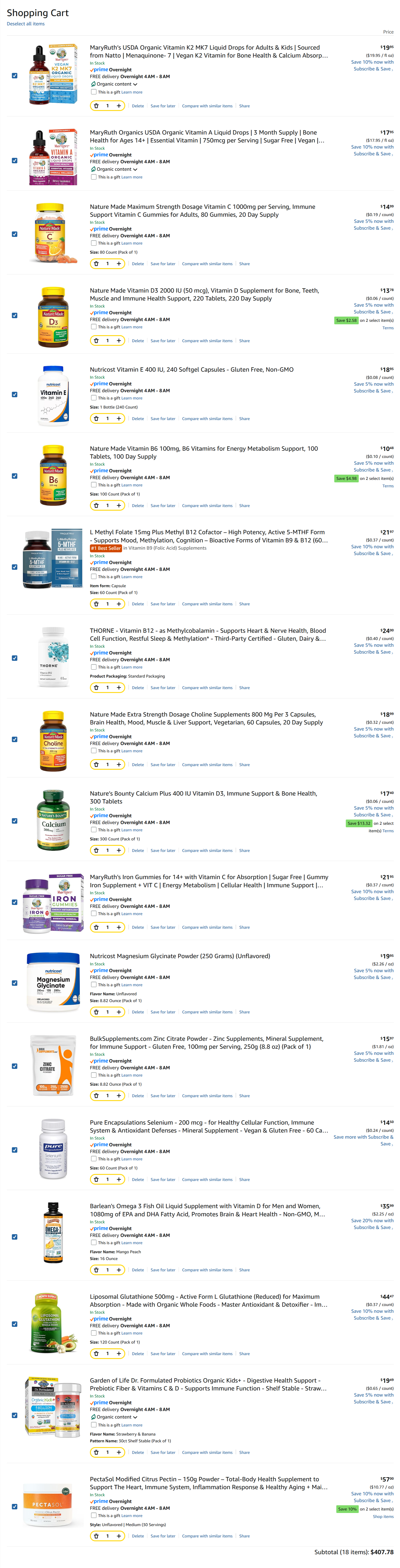Increase quantity of Nature Made Vitamin C gummies

pos(119,264)
